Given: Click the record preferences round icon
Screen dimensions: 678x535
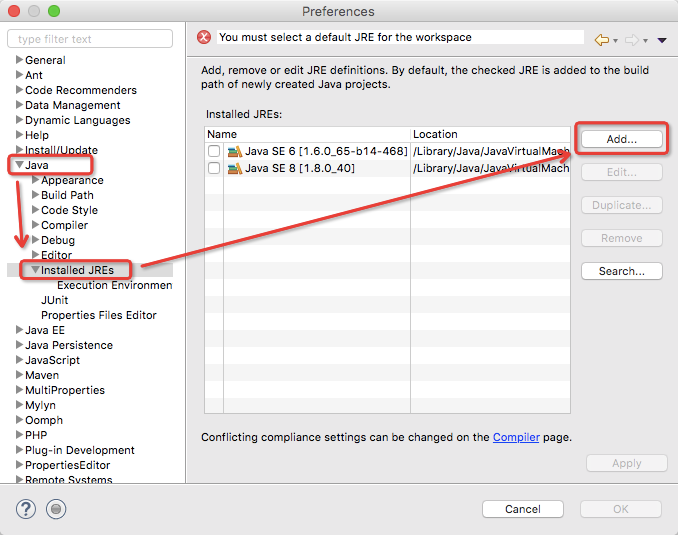Looking at the screenshot, I should pyautogui.click(x=56, y=509).
